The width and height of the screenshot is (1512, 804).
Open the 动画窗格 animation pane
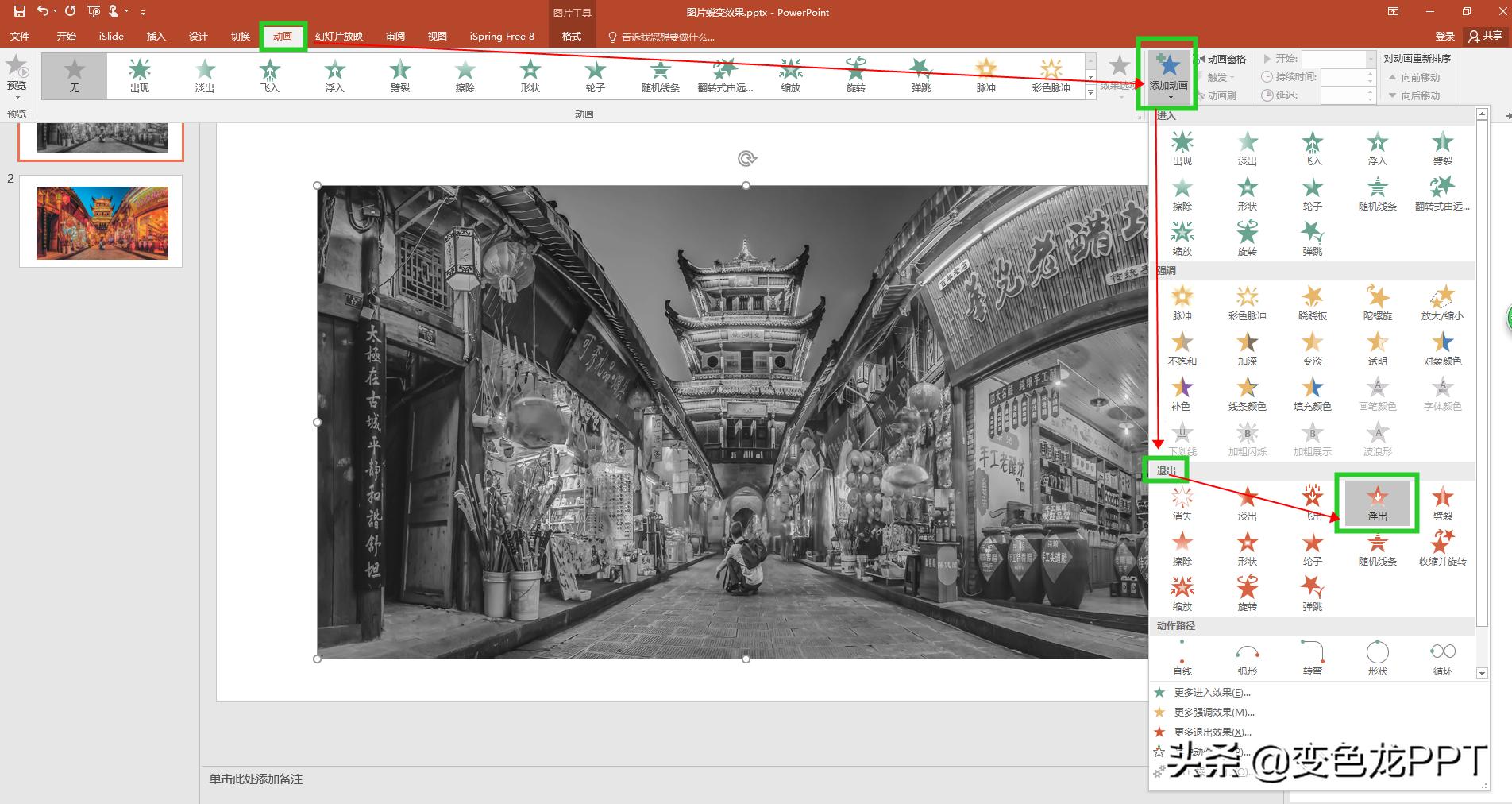pyautogui.click(x=1221, y=59)
